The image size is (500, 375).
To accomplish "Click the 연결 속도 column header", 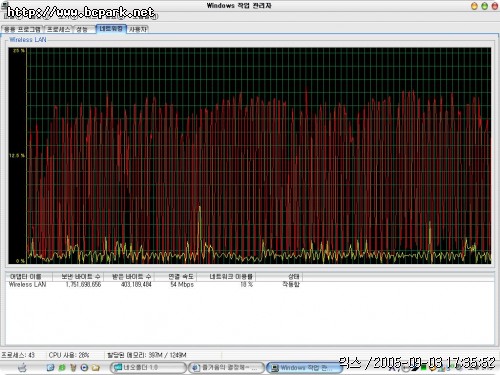I will [176, 277].
